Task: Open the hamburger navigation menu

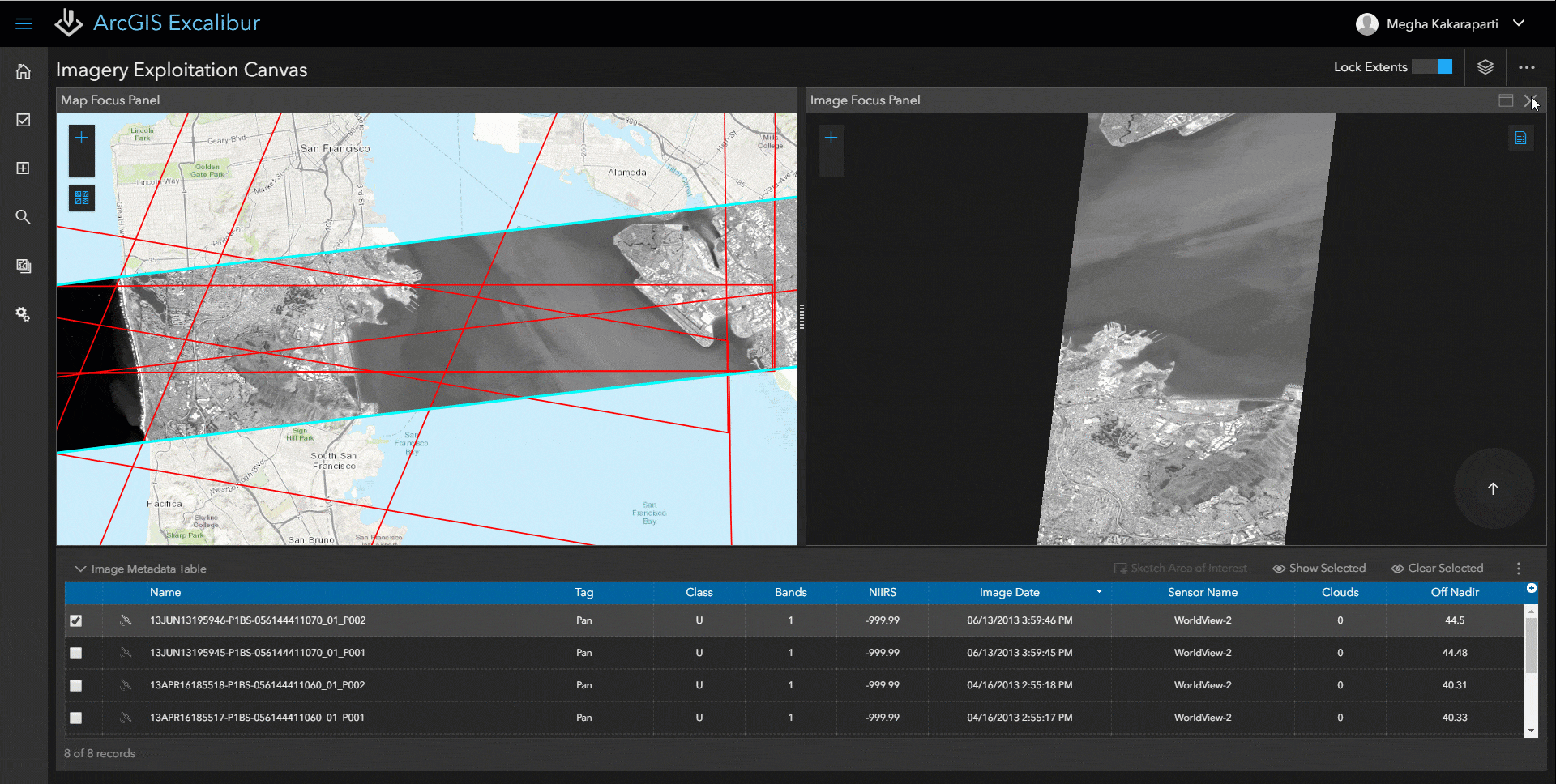Action: pos(24,23)
